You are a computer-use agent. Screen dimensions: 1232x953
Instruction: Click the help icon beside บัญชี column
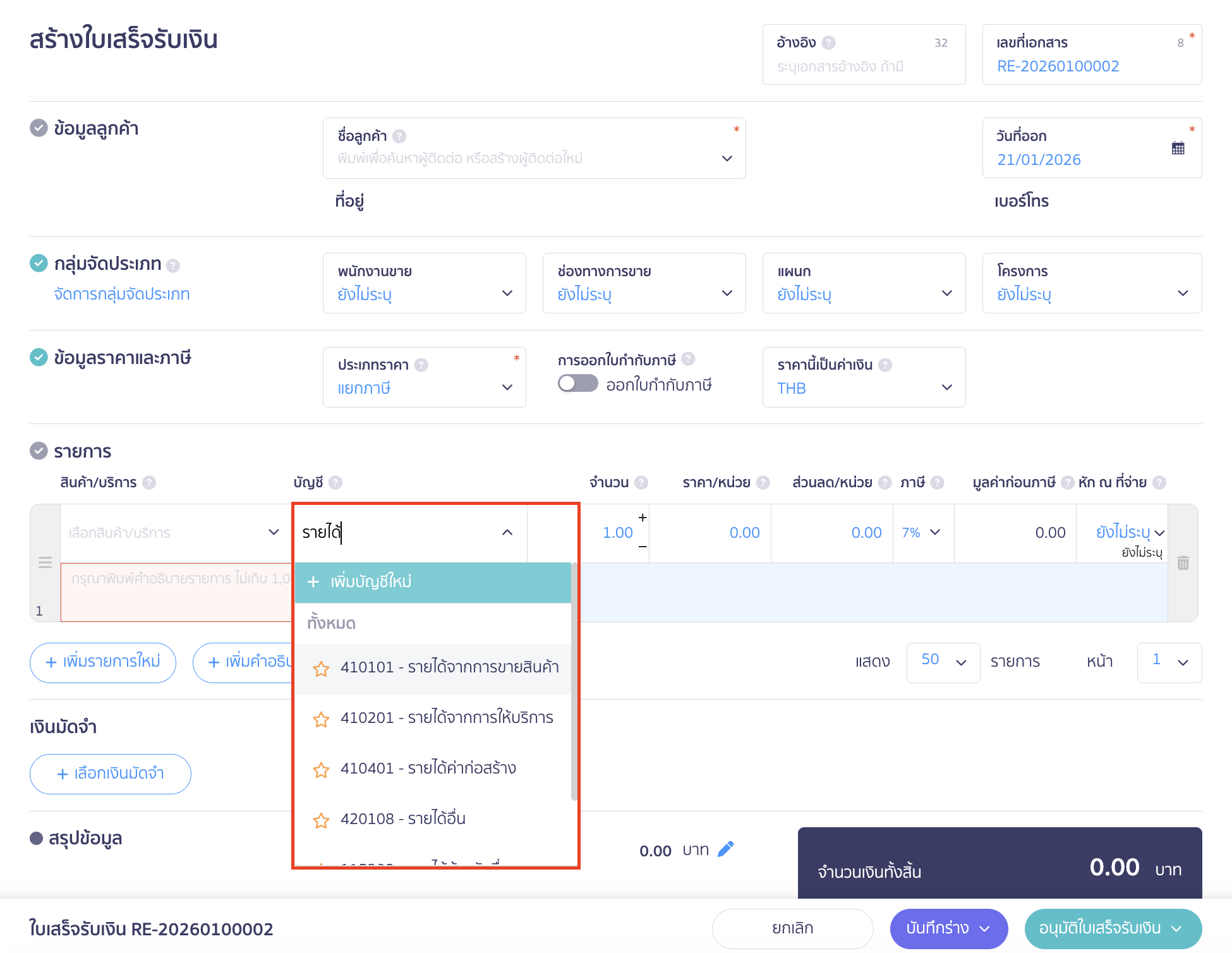tap(335, 483)
